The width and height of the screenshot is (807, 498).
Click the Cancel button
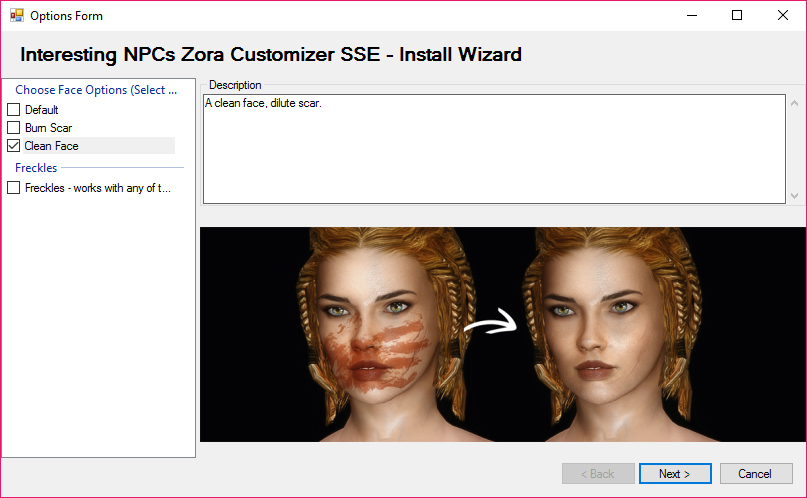click(756, 473)
